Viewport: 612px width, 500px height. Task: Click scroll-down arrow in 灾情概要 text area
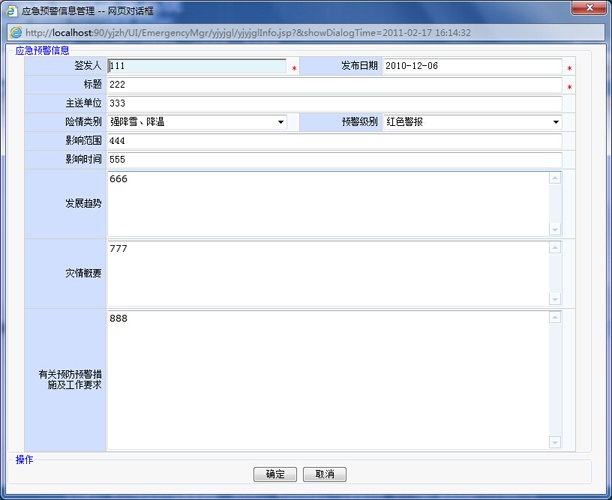(x=555, y=298)
